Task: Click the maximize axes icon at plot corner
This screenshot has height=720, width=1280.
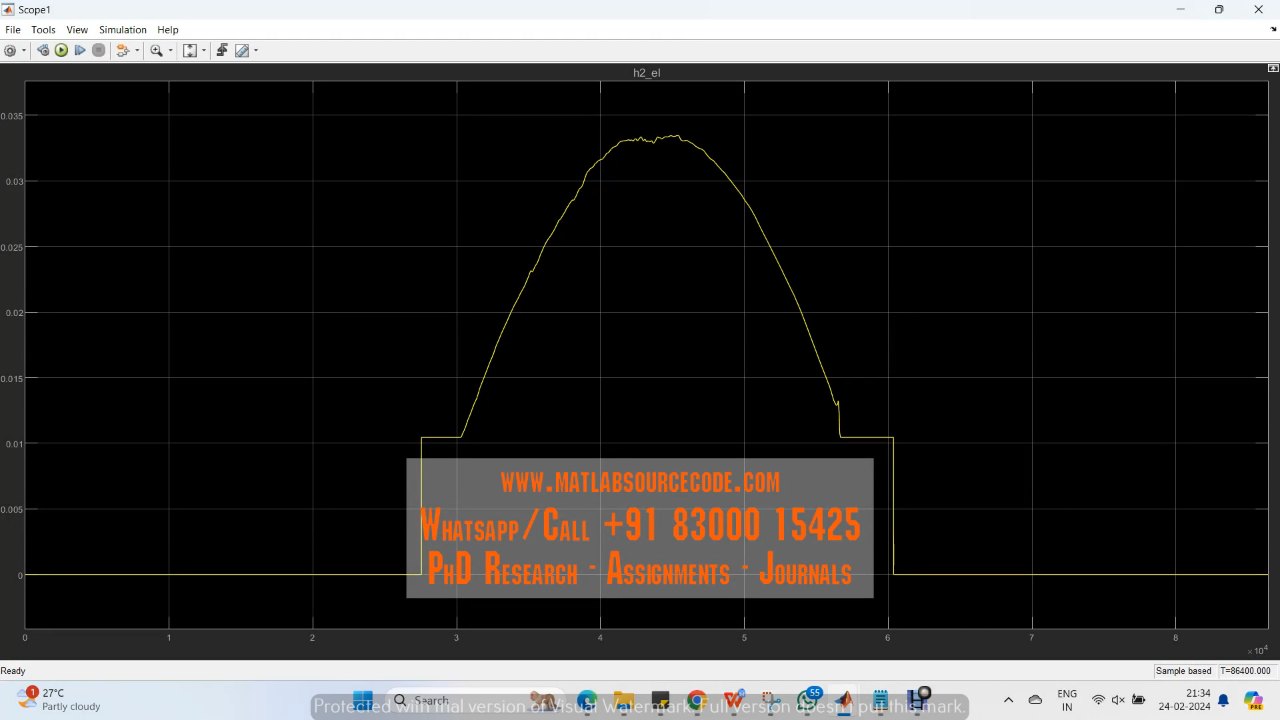Action: pos(1273,68)
